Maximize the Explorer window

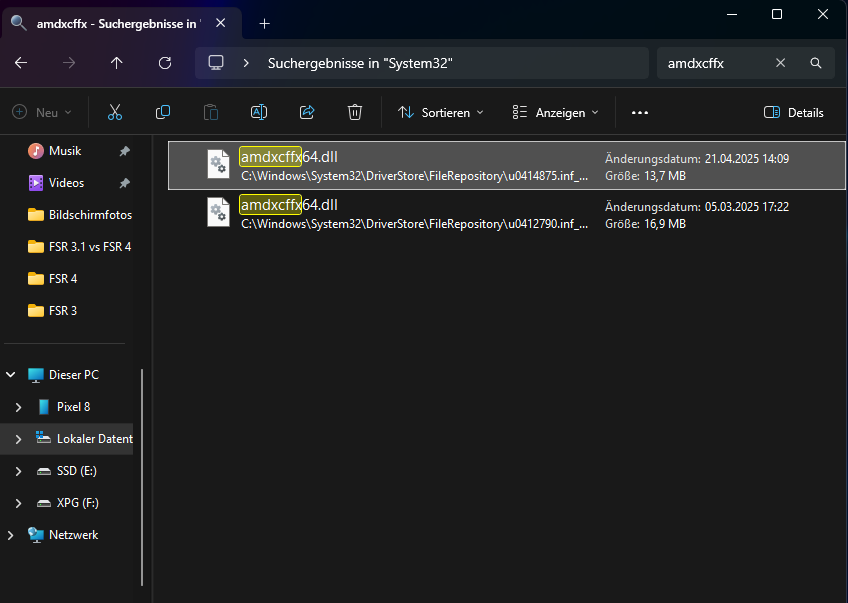click(777, 15)
